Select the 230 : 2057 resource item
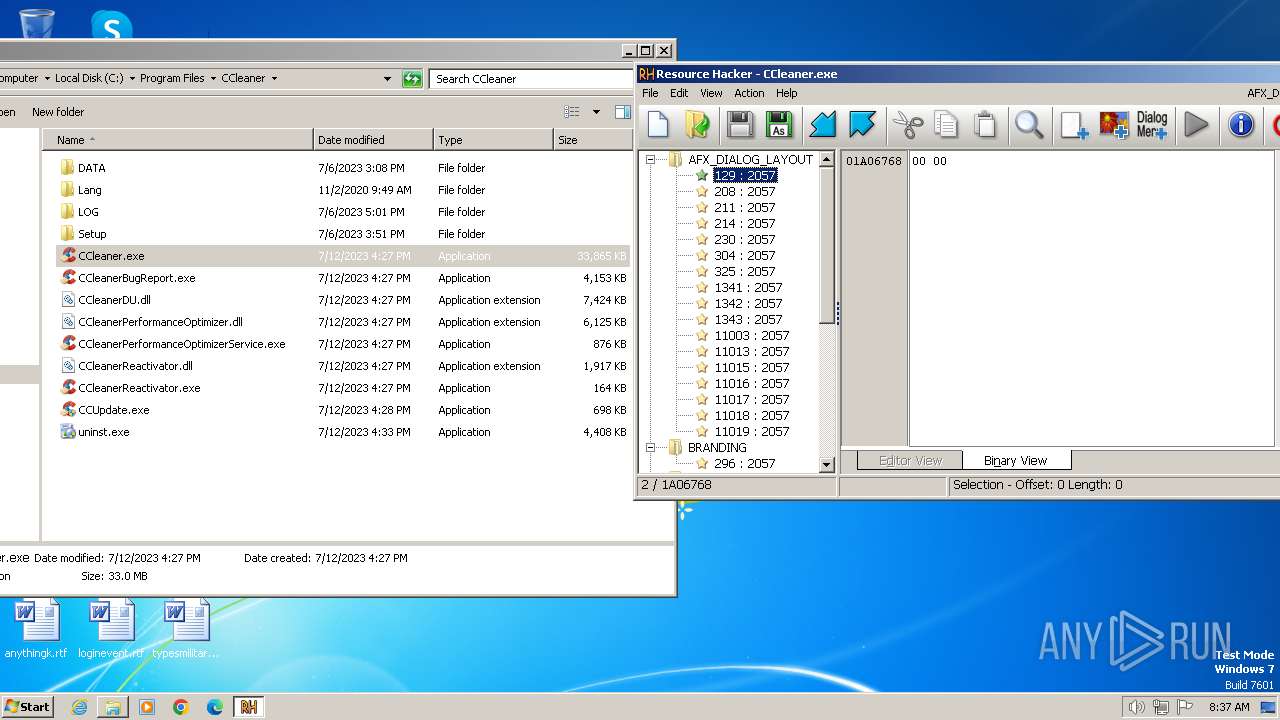This screenshot has height=720, width=1280. click(x=745, y=239)
